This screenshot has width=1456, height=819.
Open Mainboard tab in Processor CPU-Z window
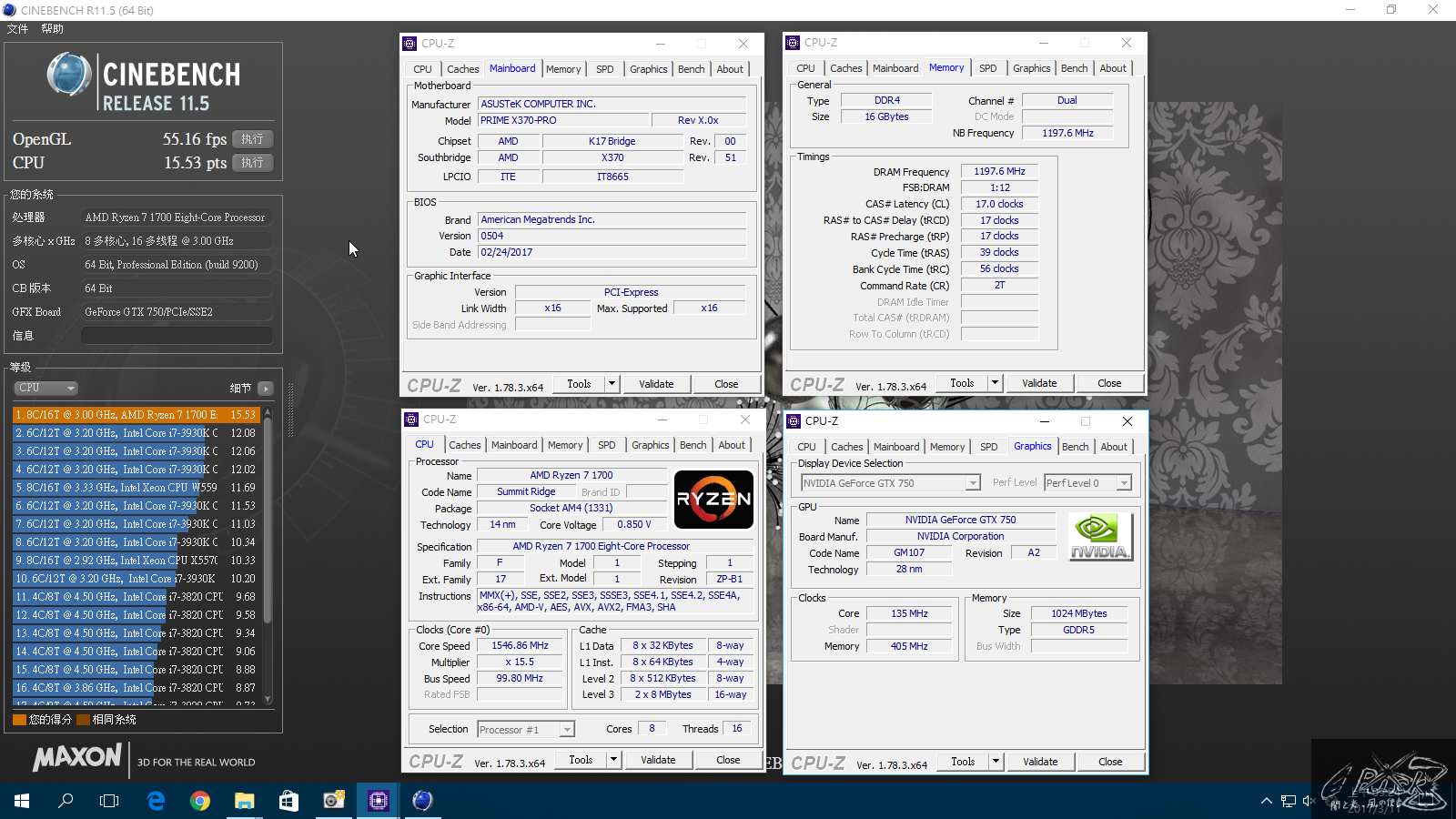(514, 445)
